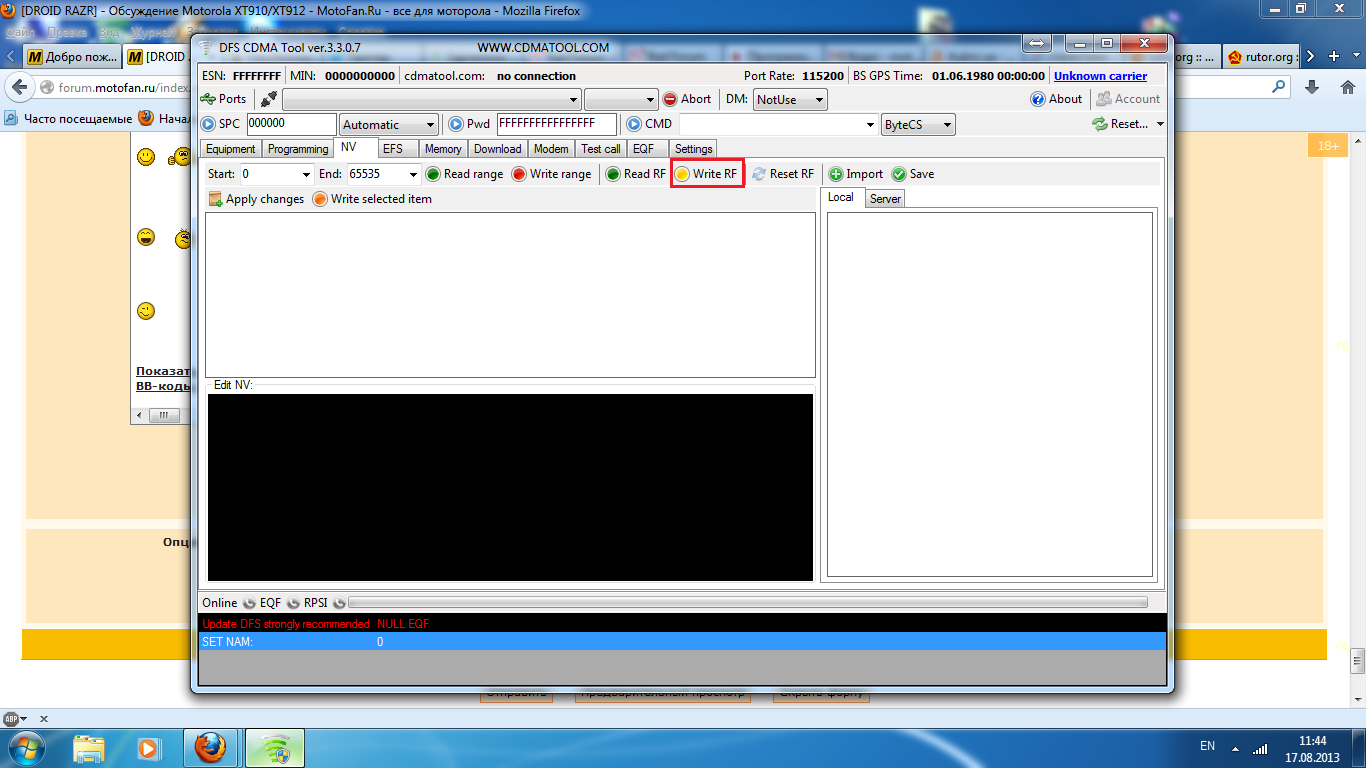Open Windows Explorer from the taskbar
Viewport: 1366px width, 768px height.
pos(89,747)
